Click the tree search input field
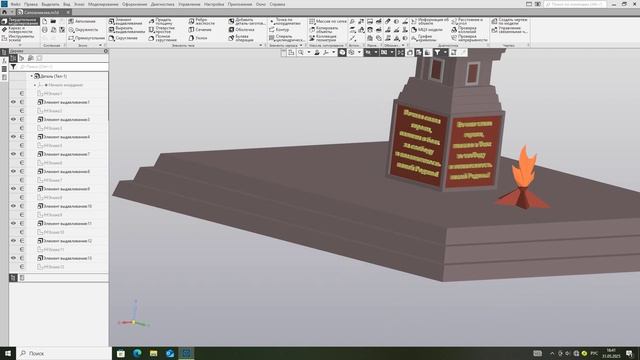The width and height of the screenshot is (640, 360). pyautogui.click(x=63, y=67)
